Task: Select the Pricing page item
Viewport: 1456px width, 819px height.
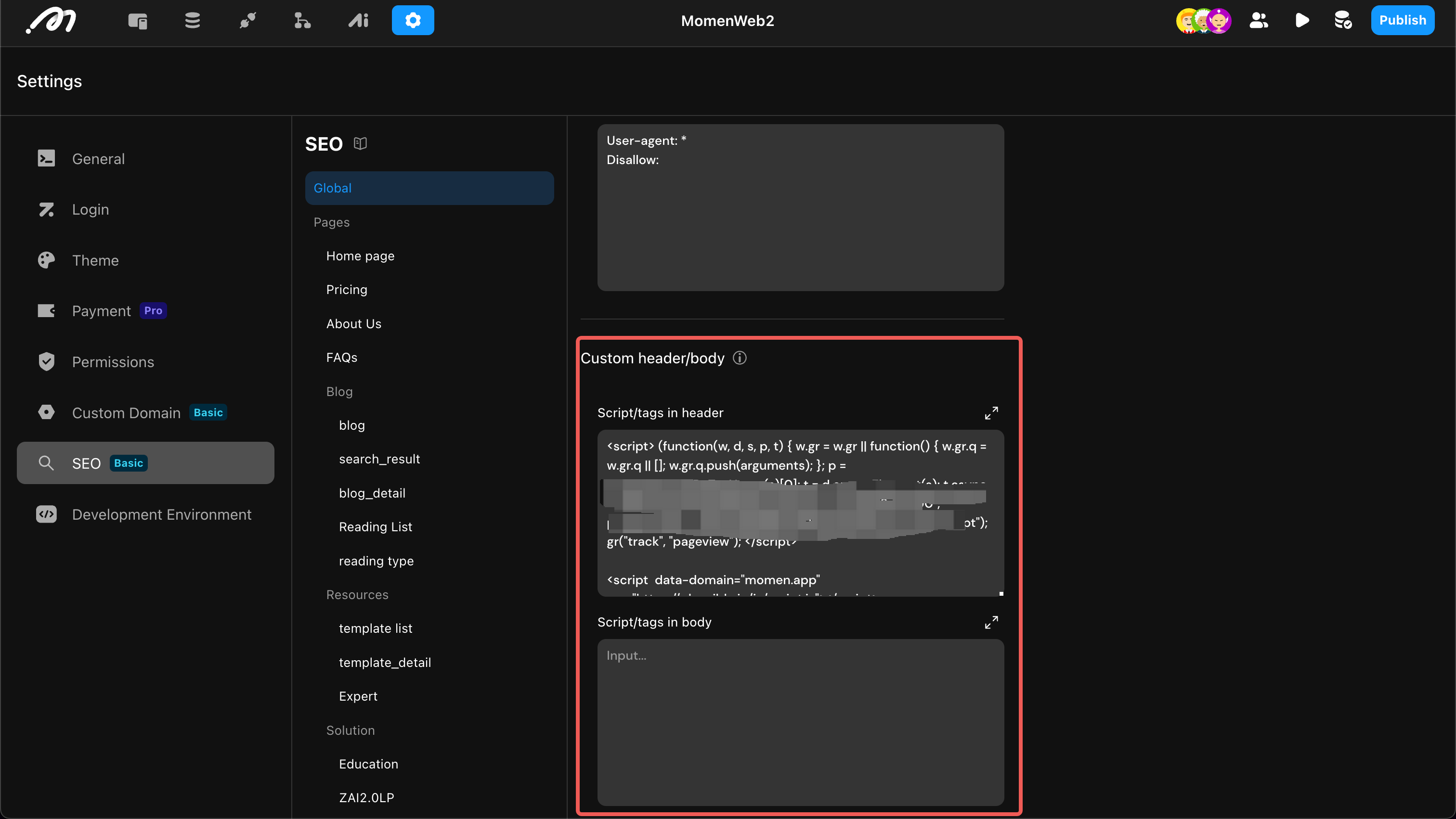Action: [347, 290]
